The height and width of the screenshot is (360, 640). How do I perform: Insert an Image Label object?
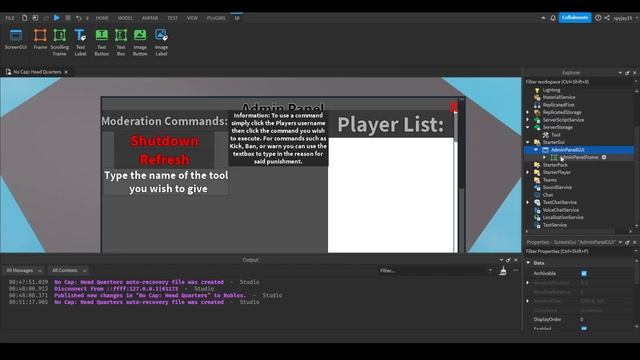tap(161, 42)
